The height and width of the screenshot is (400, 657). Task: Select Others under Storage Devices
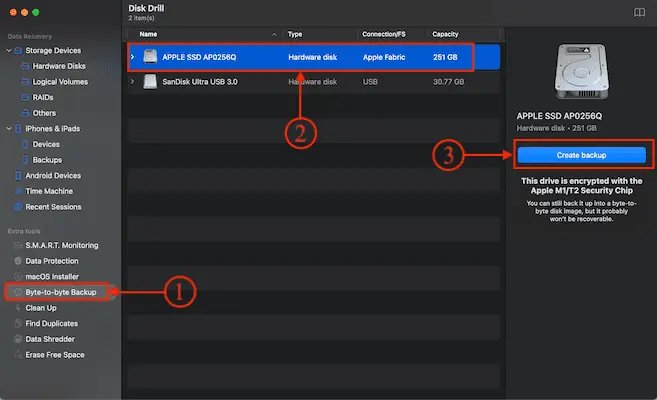44,113
